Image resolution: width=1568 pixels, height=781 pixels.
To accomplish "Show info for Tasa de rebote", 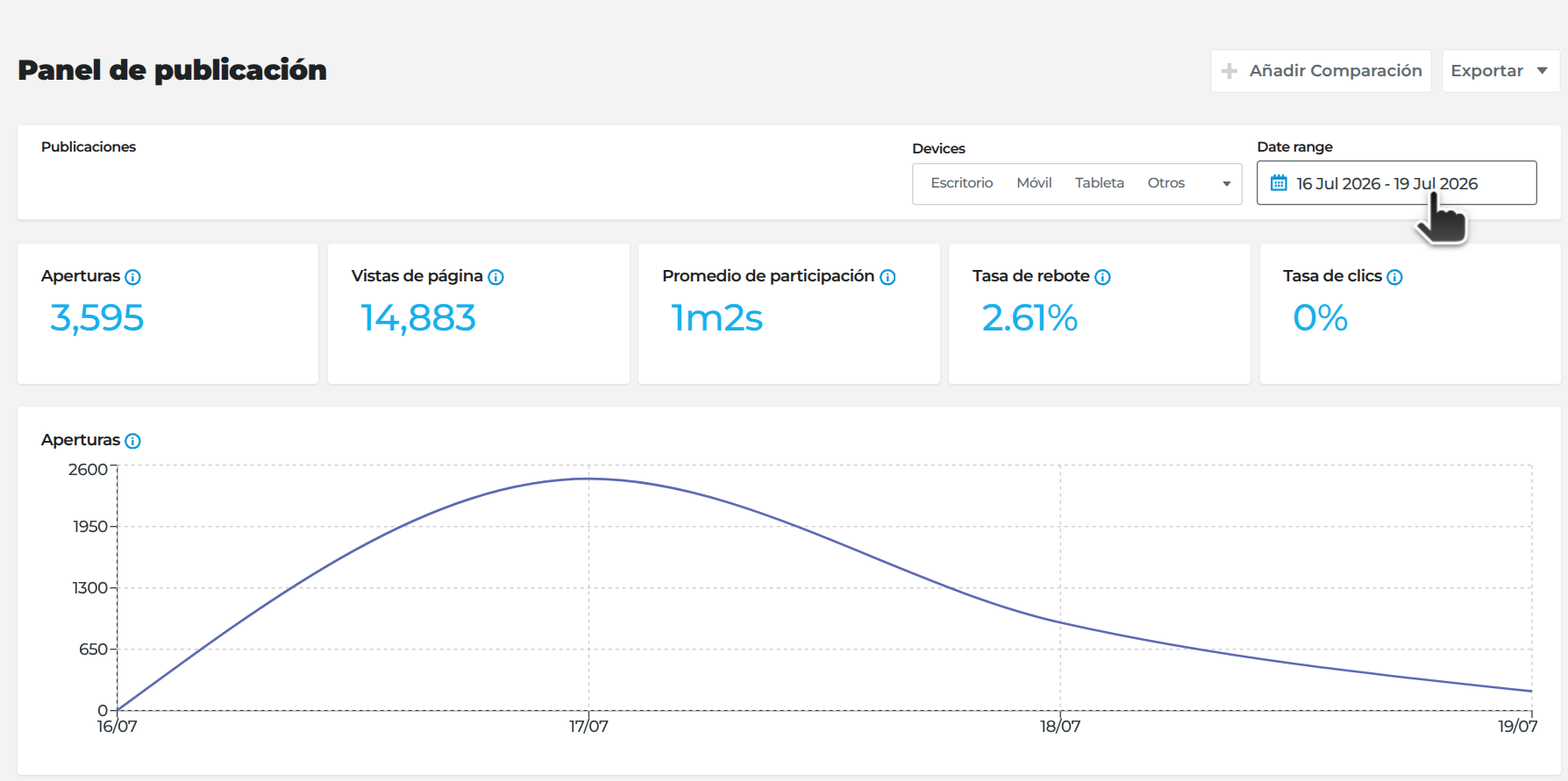I will point(1102,277).
